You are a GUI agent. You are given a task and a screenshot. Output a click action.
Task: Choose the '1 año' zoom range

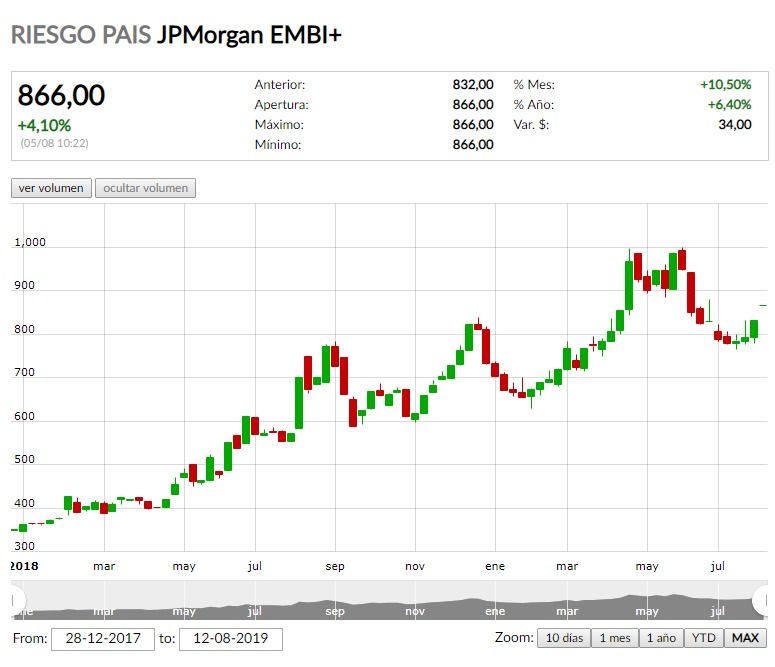pos(661,638)
